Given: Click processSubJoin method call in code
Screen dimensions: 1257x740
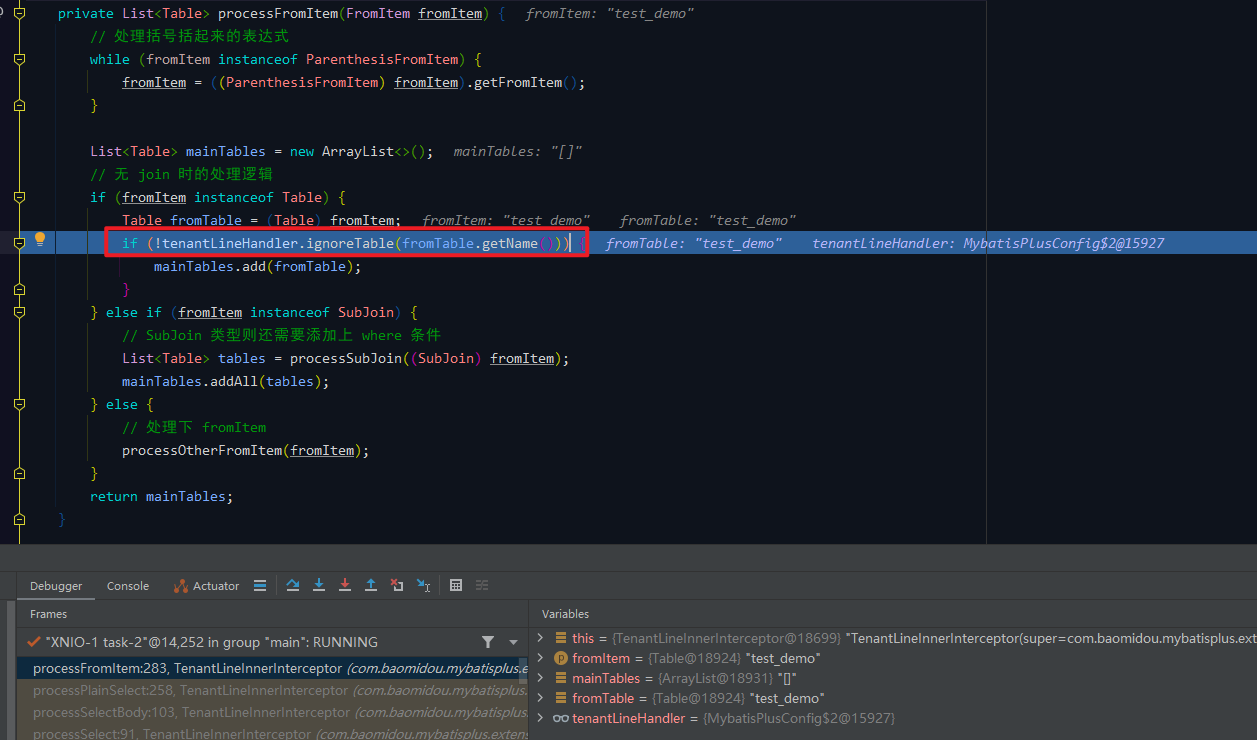Looking at the screenshot, I should pos(346,358).
